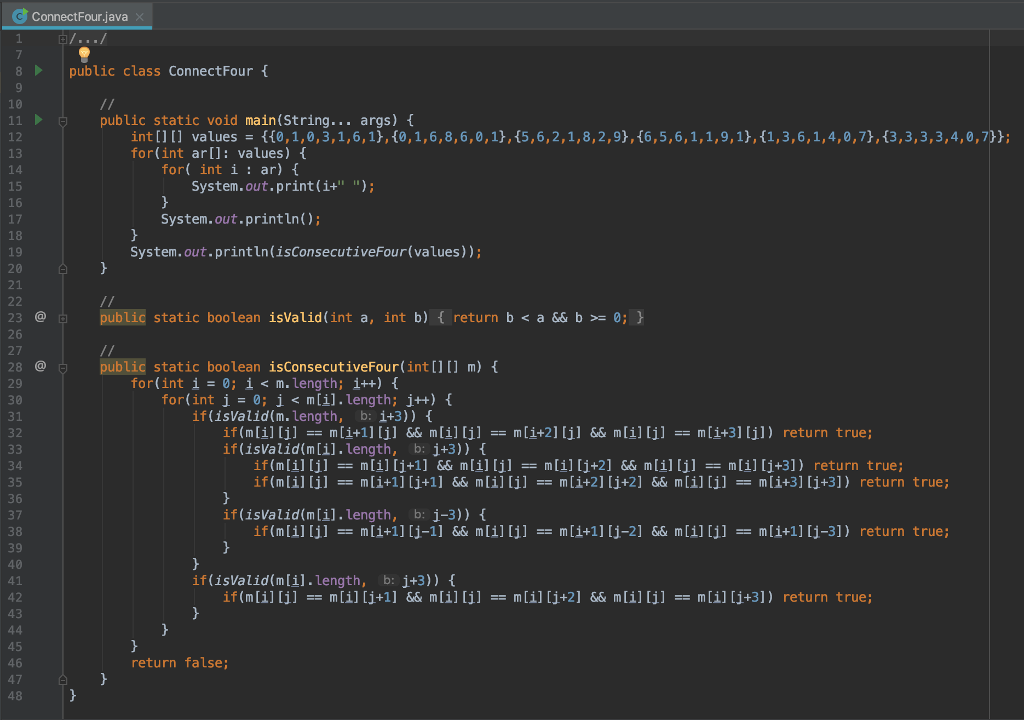This screenshot has height=720, width=1024.
Task: Click line number 32 in the gutter
Action: (x=15, y=433)
